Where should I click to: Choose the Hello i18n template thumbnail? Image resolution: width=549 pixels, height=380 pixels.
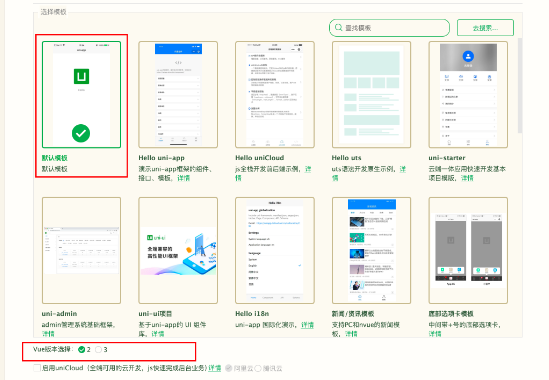coord(275,250)
